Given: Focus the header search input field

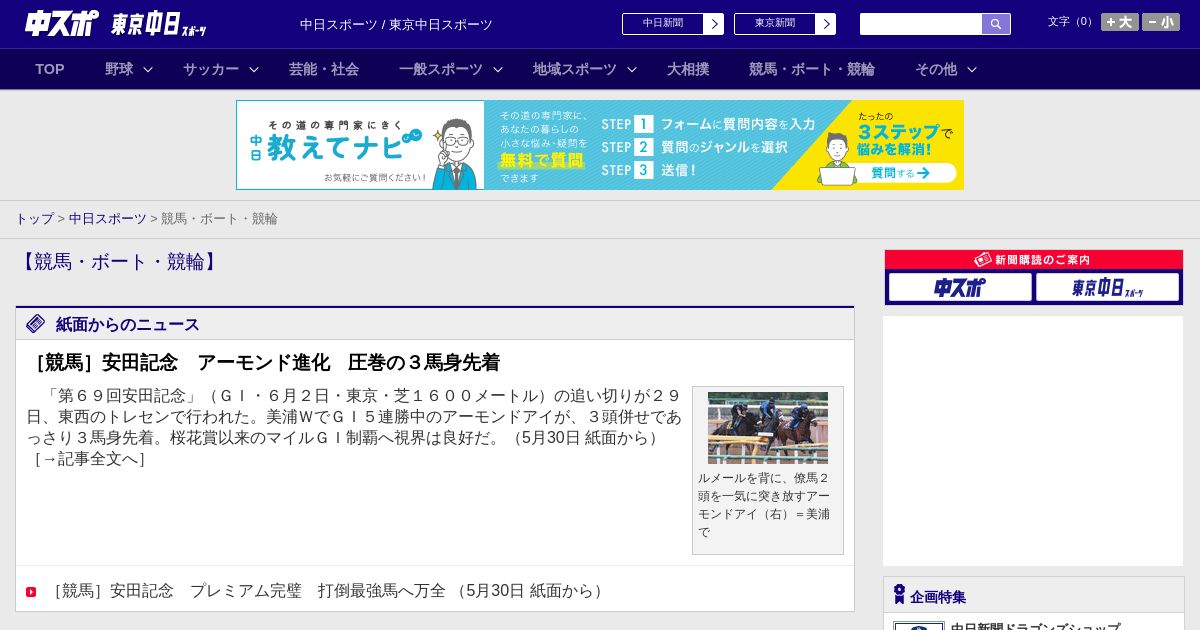Looking at the screenshot, I should point(921,24).
